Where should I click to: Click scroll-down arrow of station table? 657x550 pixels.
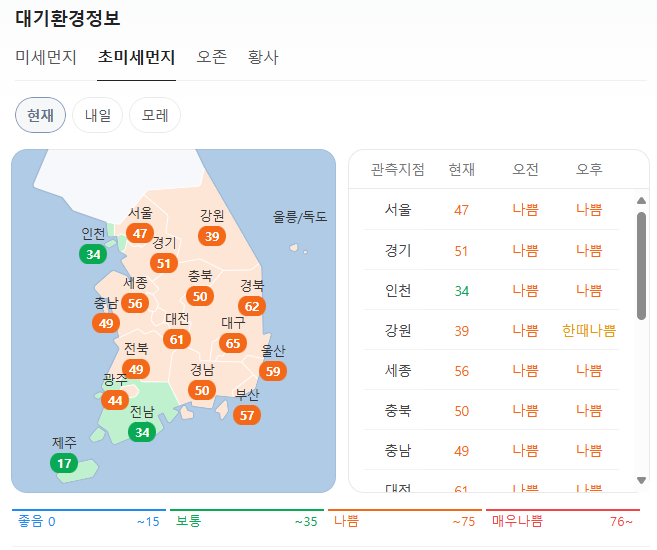[x=641, y=480]
